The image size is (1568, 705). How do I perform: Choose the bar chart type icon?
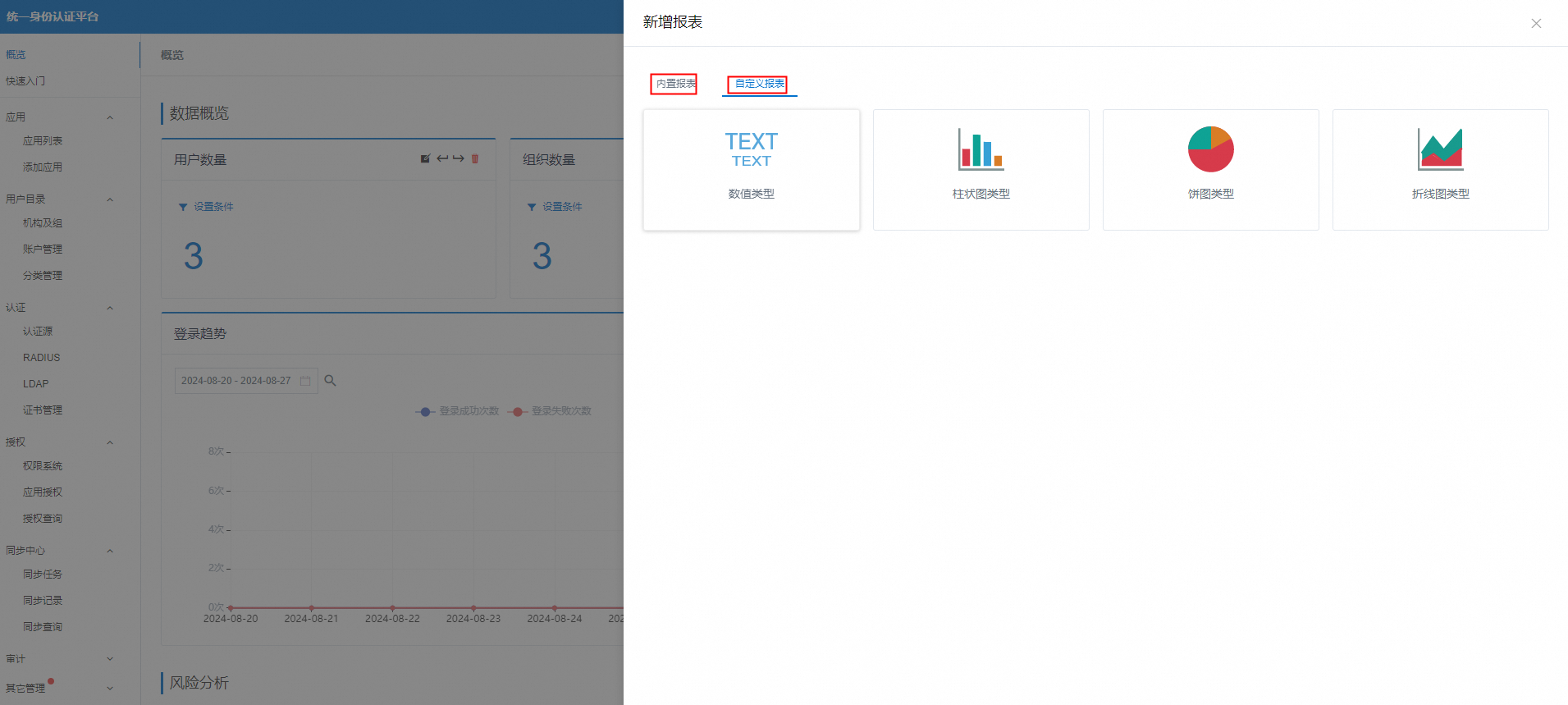(981, 149)
